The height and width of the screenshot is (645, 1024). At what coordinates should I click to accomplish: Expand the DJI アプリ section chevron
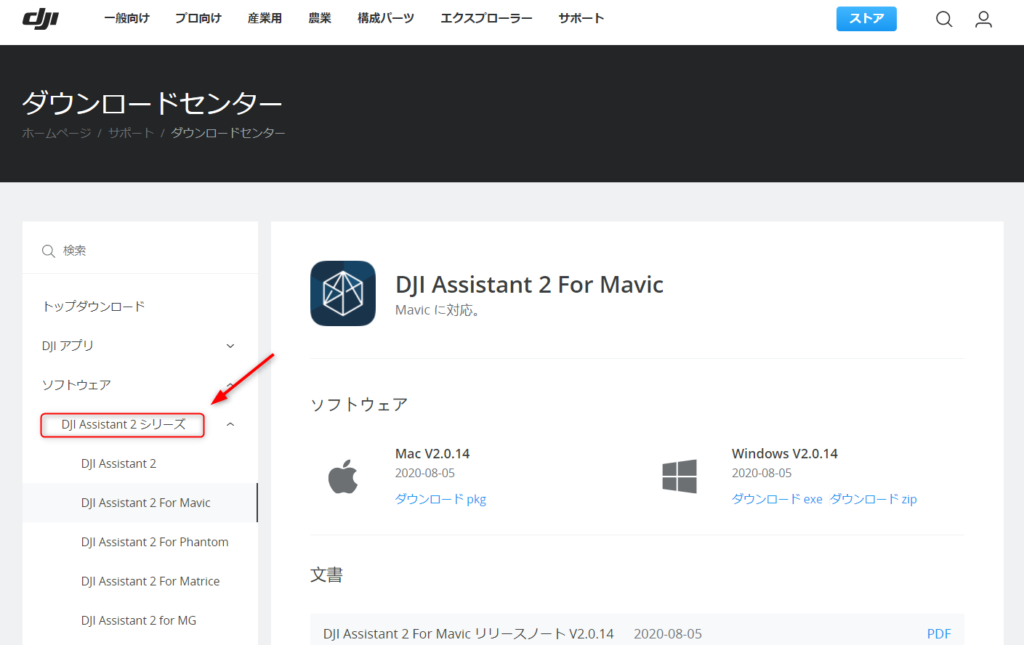[x=230, y=346]
